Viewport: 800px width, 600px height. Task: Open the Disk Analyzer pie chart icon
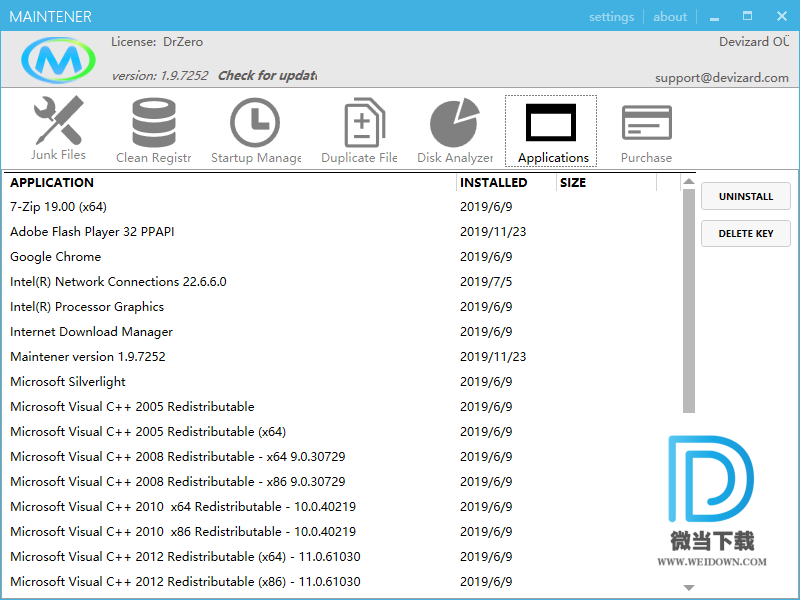coord(455,122)
